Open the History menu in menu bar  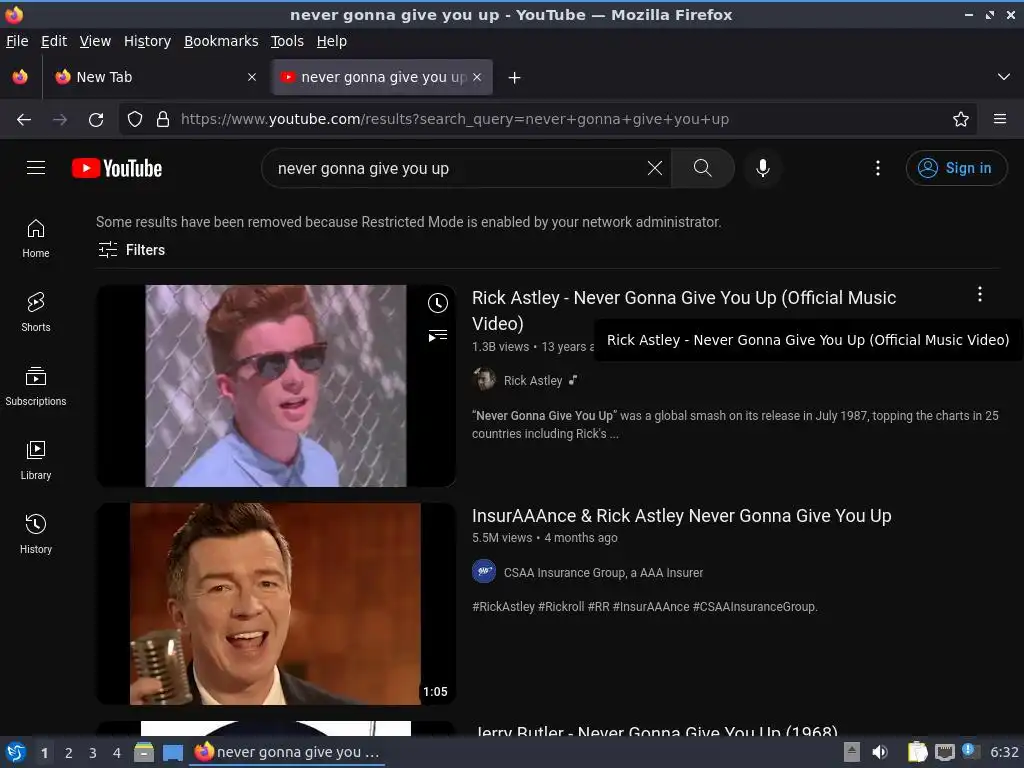[148, 41]
